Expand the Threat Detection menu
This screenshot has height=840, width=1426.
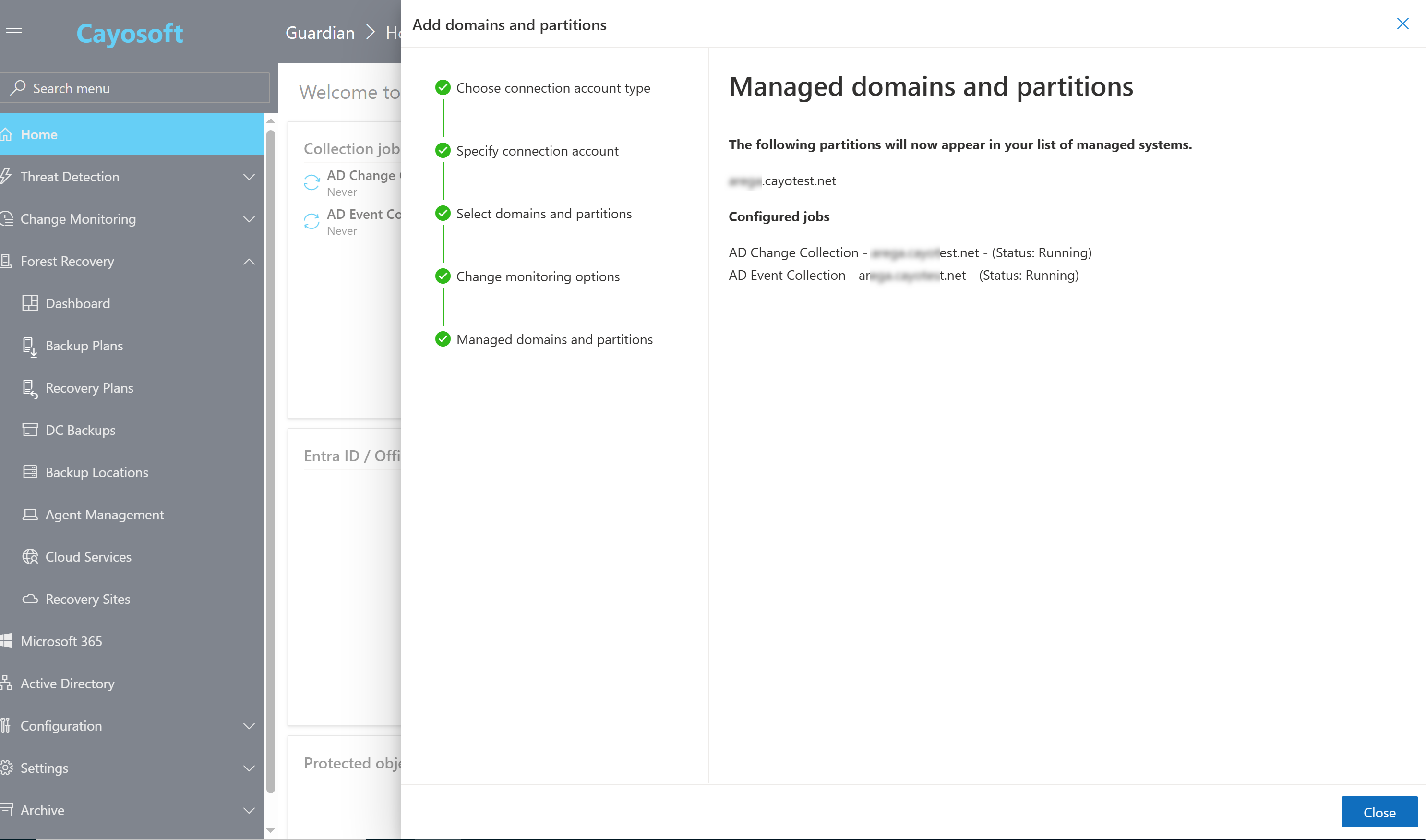coord(249,177)
